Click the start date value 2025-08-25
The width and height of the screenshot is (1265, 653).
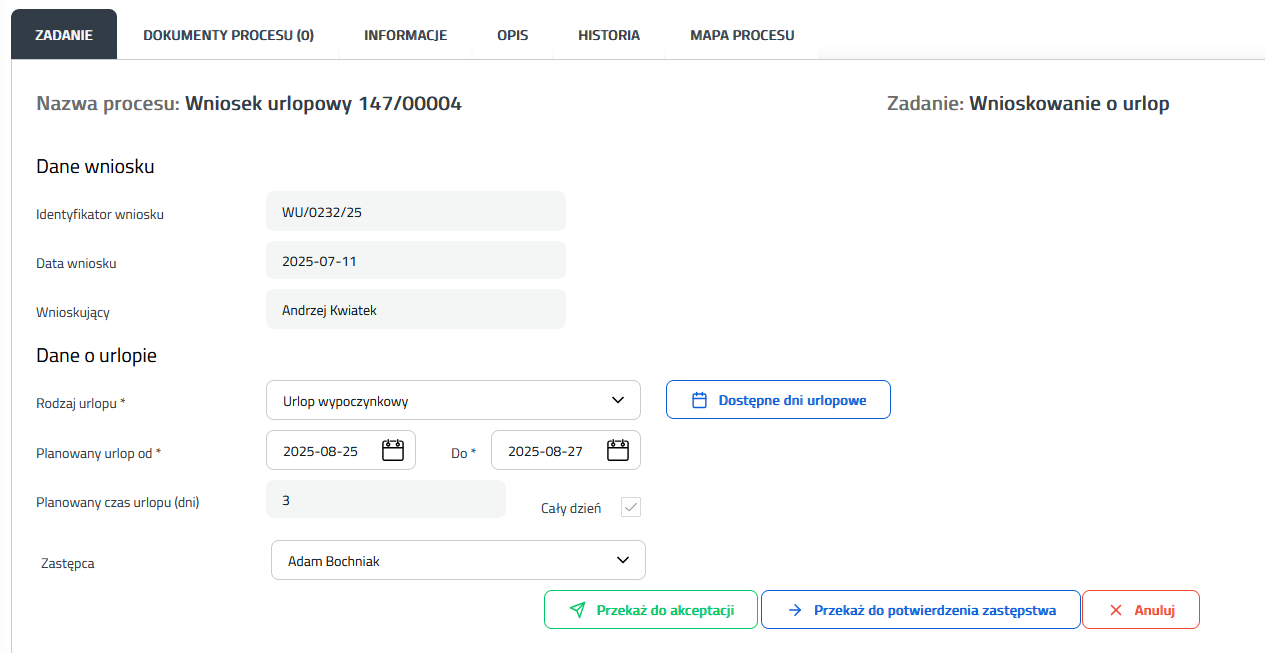[320, 451]
